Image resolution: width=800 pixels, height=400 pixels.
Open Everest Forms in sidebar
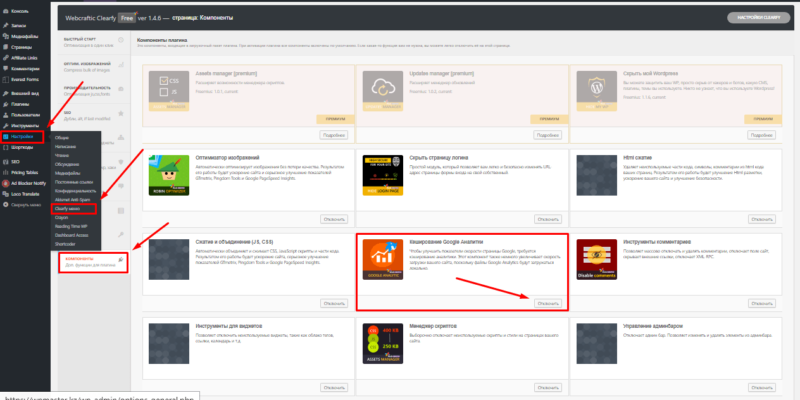point(25,79)
